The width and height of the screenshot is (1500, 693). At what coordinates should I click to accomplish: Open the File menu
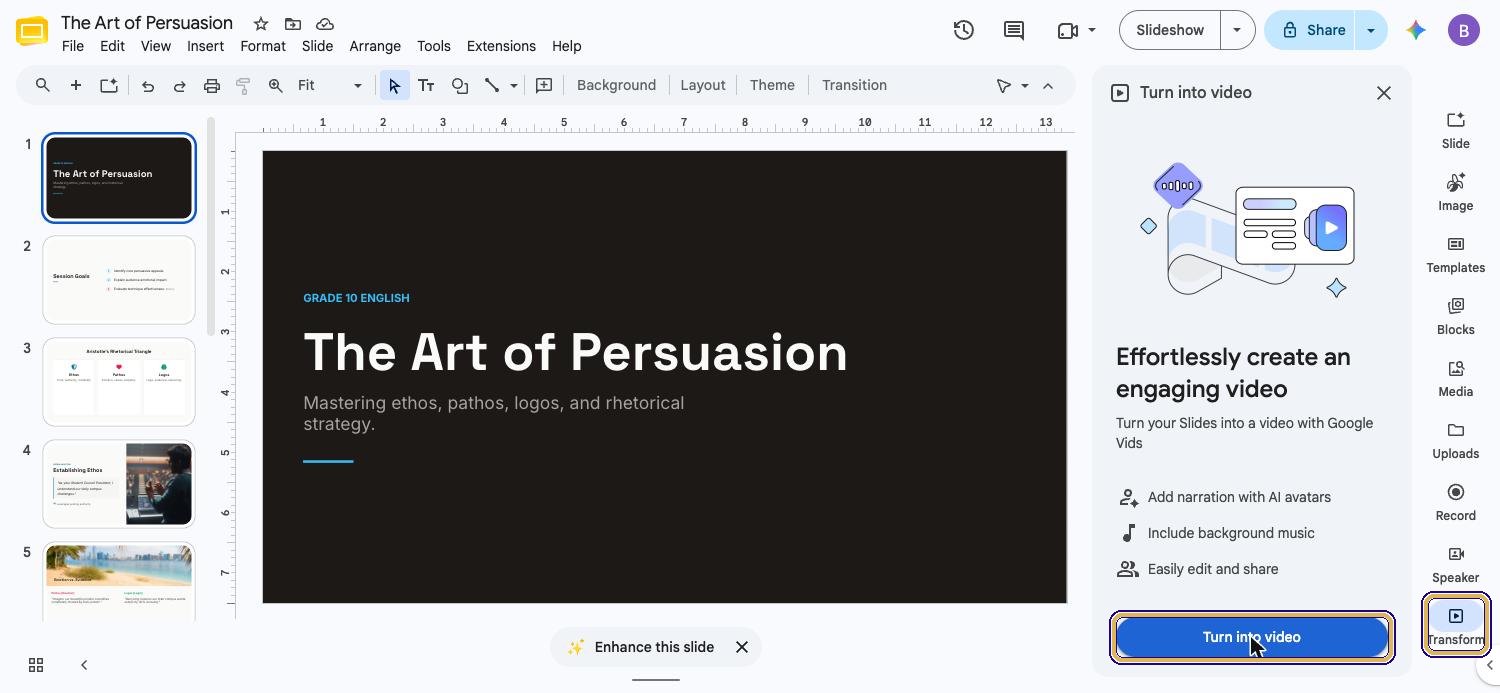pos(72,46)
